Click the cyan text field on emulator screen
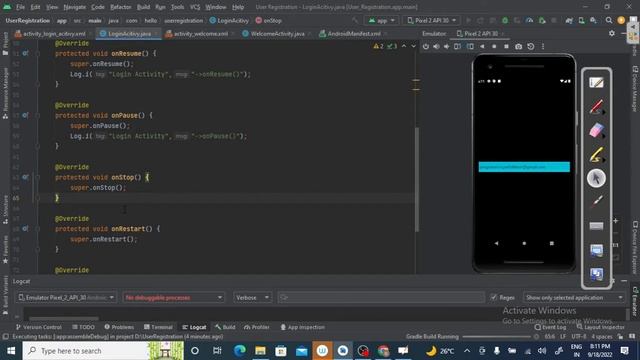This screenshot has height=360, width=640. (x=524, y=167)
